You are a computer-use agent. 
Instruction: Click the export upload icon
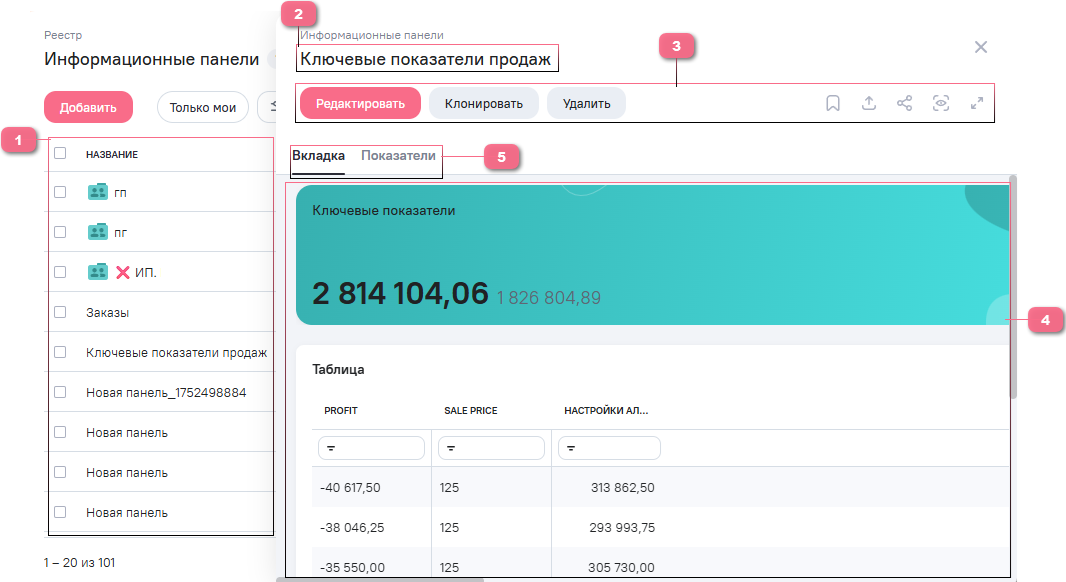click(869, 103)
